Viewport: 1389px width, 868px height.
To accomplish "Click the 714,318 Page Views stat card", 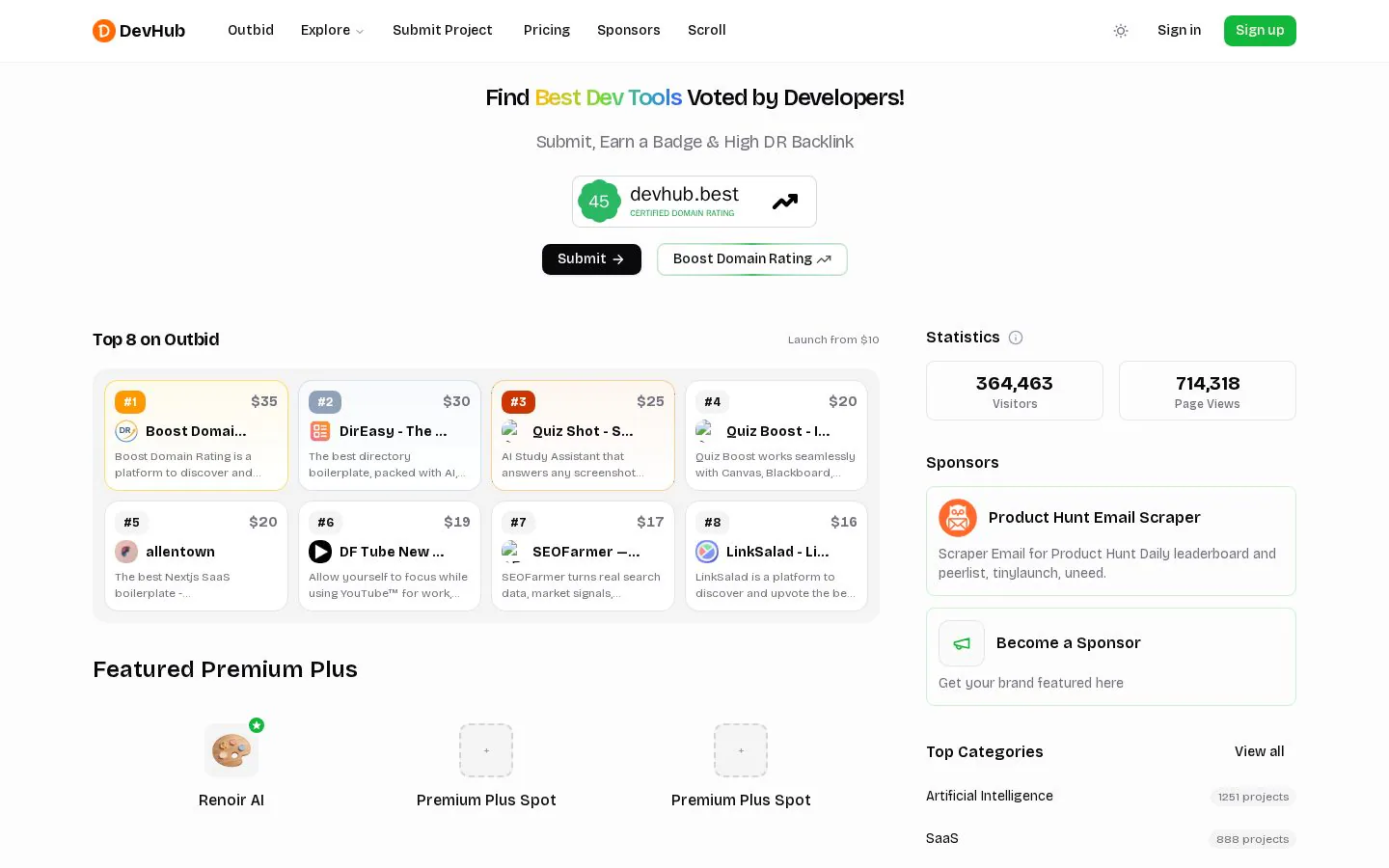I will tap(1208, 391).
